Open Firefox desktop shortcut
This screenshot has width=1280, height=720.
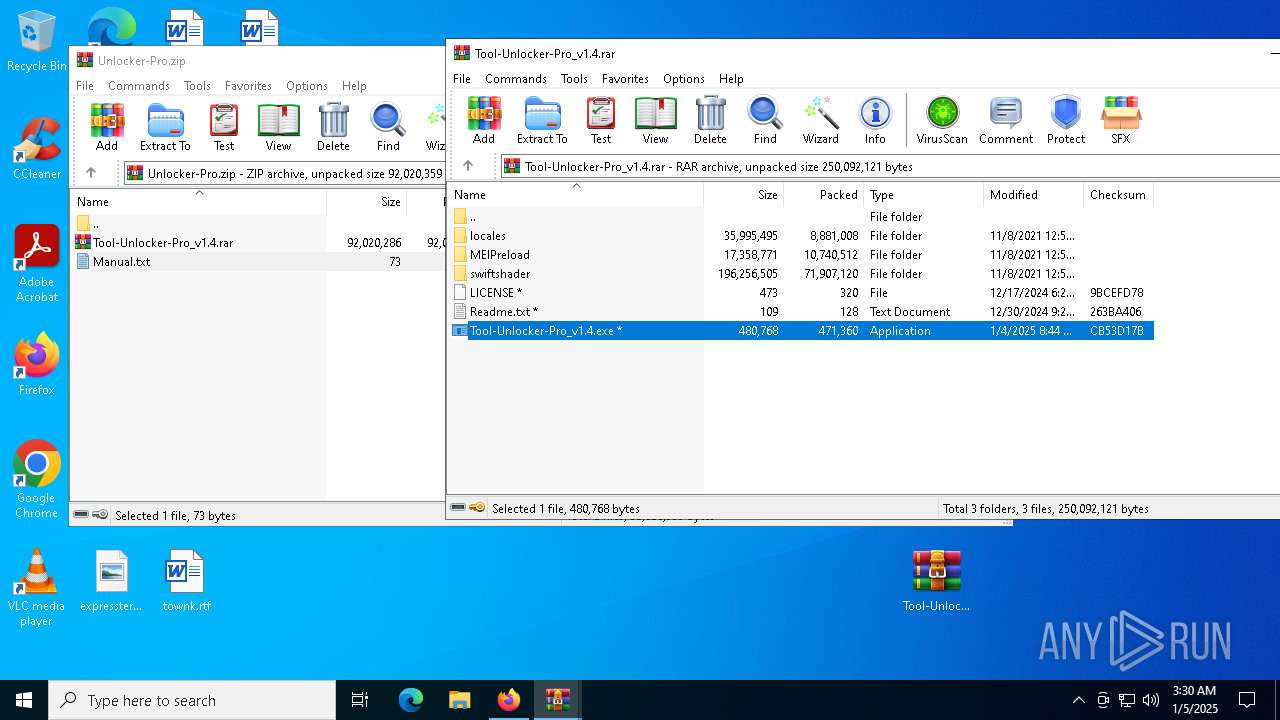[x=36, y=365]
